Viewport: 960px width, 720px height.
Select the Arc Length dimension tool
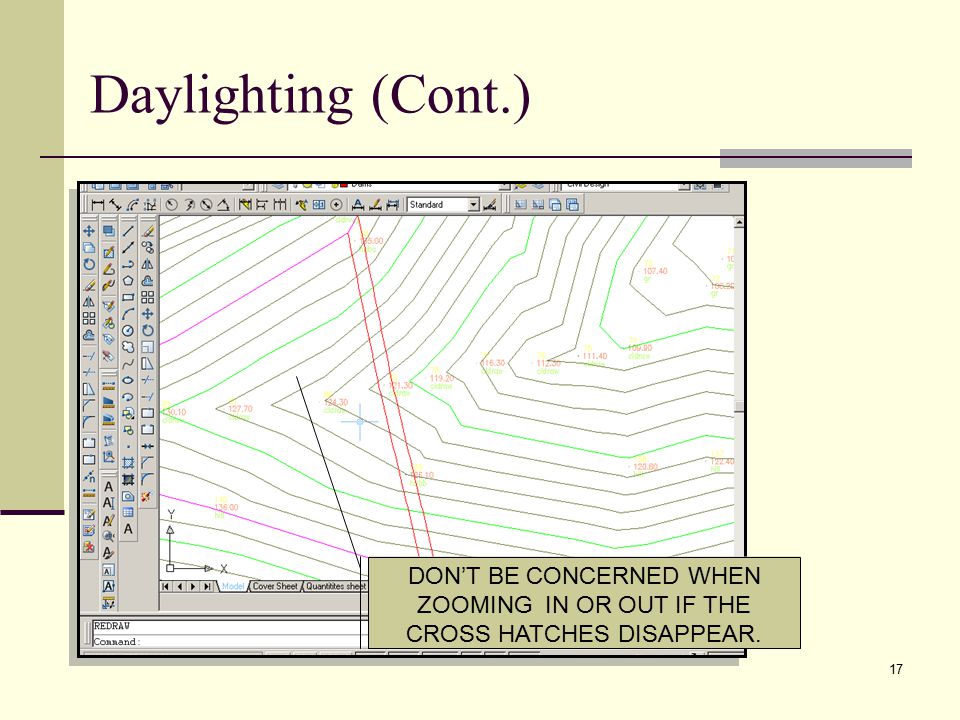(x=133, y=204)
